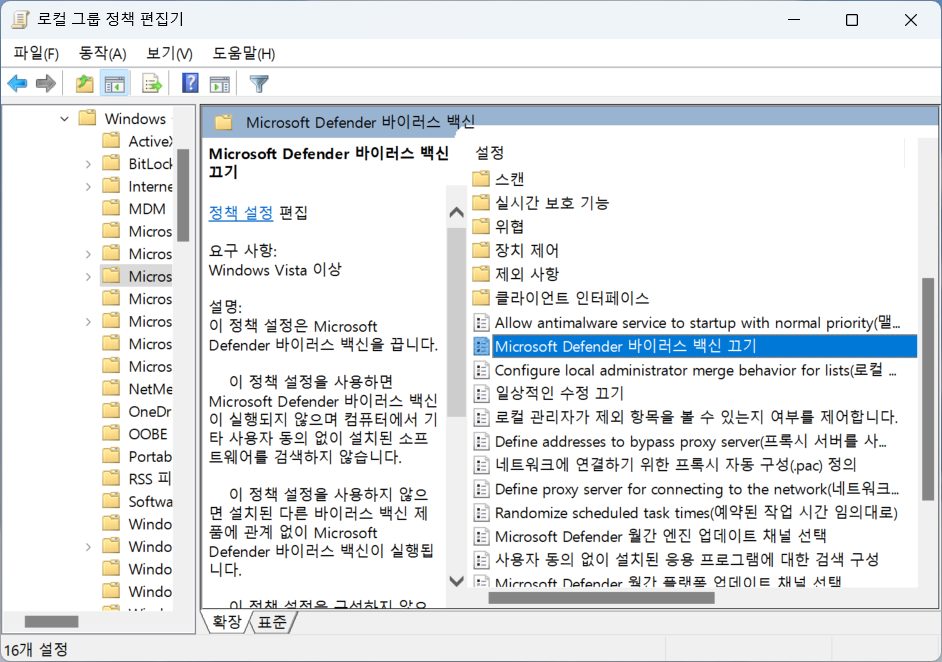Click the 스캔 folder icon

(481, 179)
